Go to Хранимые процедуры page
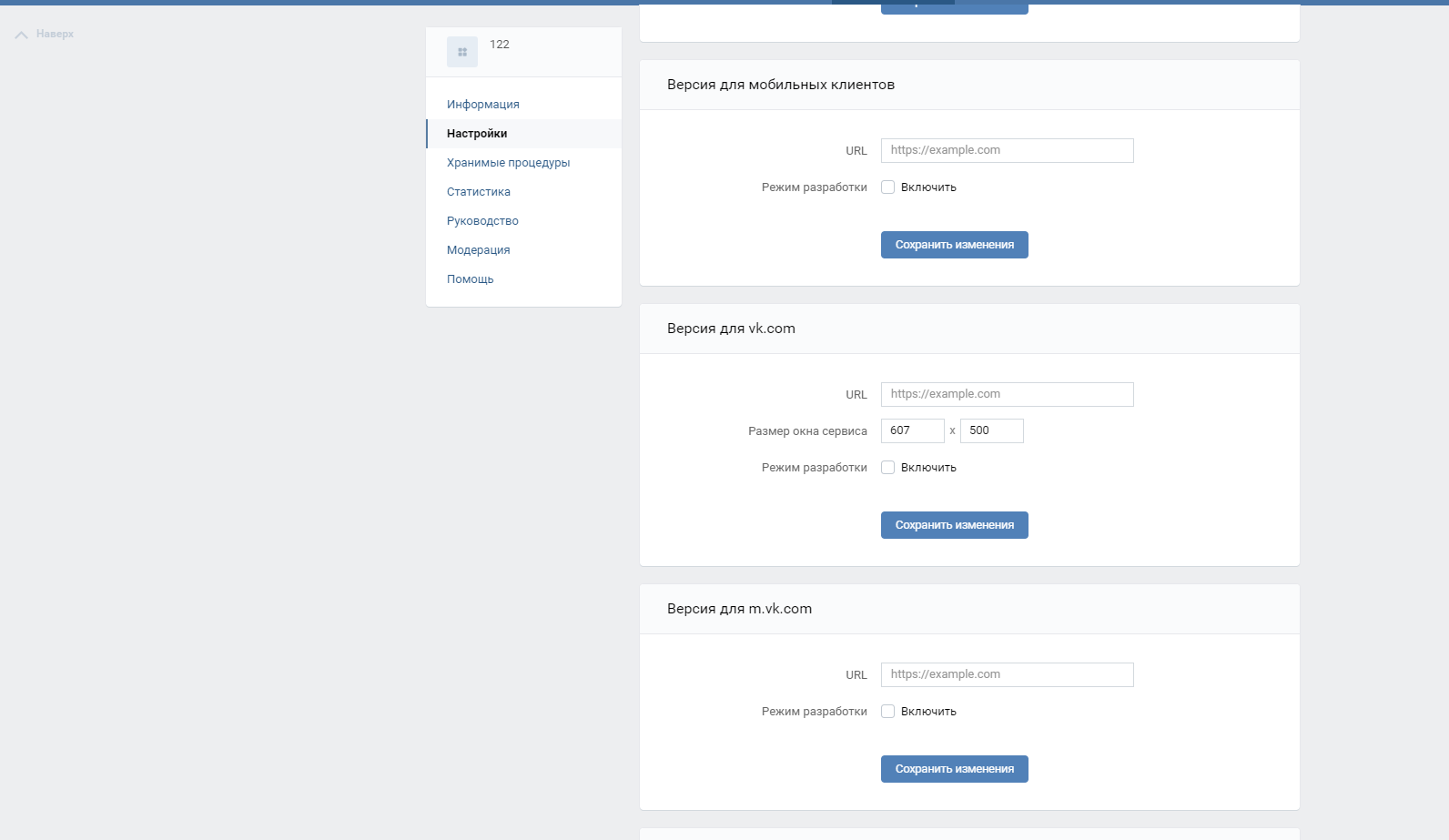This screenshot has width=1449, height=840. (x=508, y=163)
